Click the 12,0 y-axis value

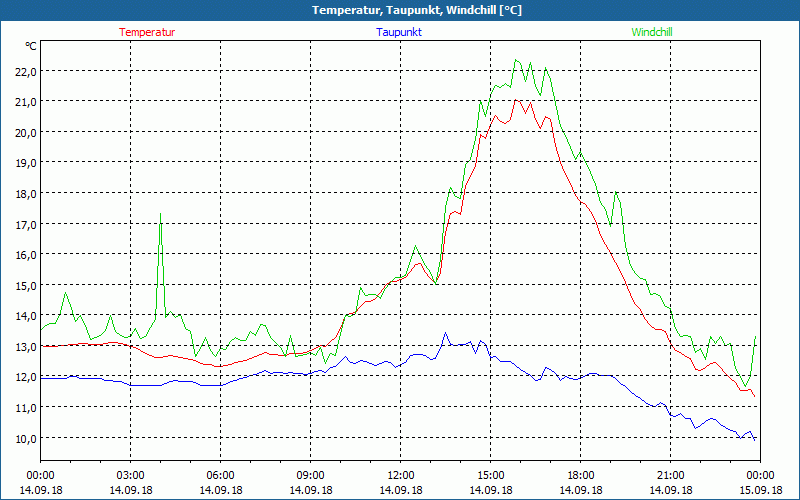coord(27,377)
